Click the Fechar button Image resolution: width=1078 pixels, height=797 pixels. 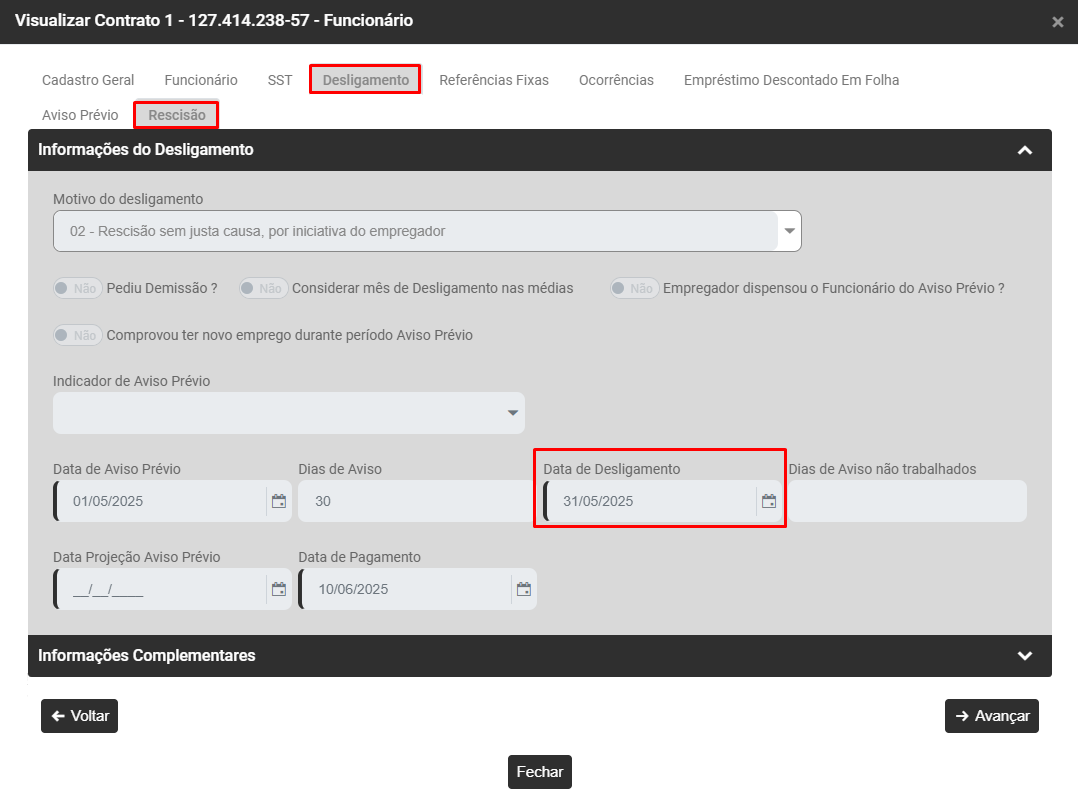tap(540, 772)
